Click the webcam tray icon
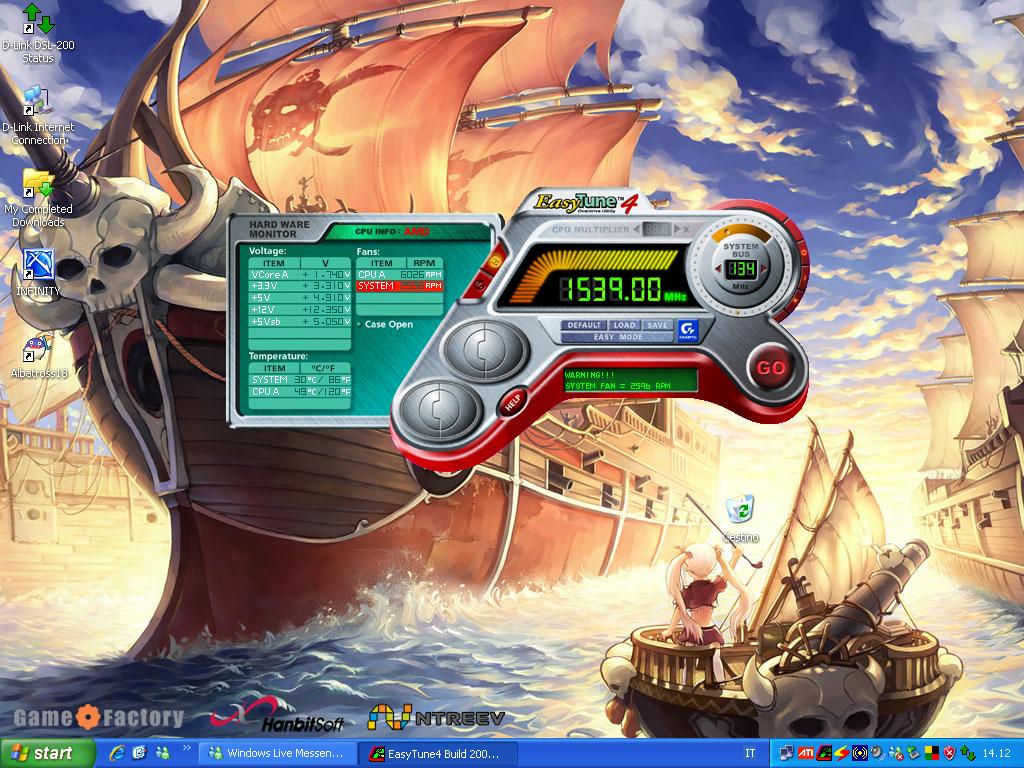Screen dimensions: 1024x768 click(x=878, y=753)
